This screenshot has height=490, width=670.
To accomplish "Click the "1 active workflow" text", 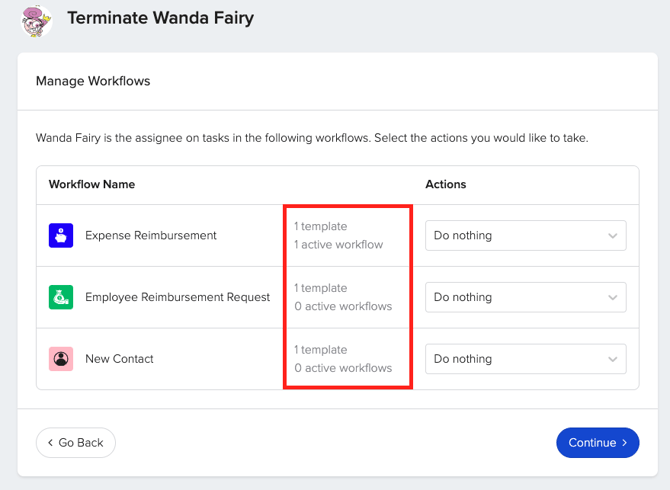I will pos(338,245).
